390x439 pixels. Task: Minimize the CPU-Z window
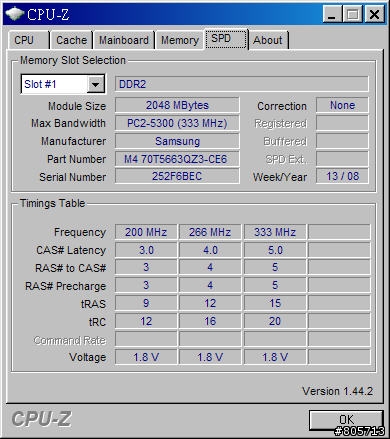click(x=332, y=15)
